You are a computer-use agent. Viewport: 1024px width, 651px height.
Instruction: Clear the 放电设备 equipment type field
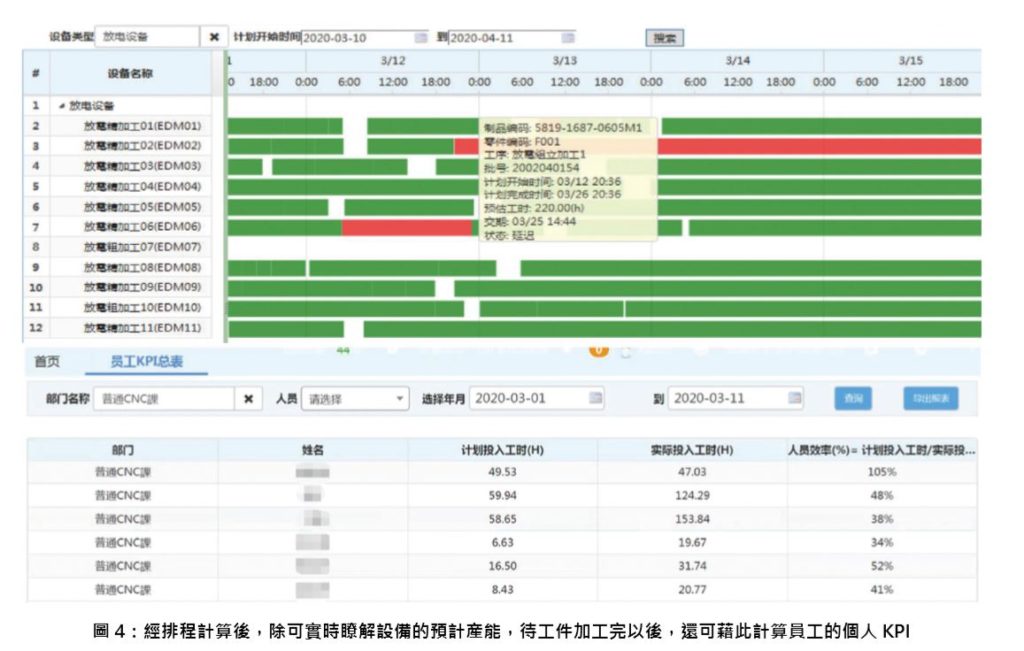pos(214,37)
